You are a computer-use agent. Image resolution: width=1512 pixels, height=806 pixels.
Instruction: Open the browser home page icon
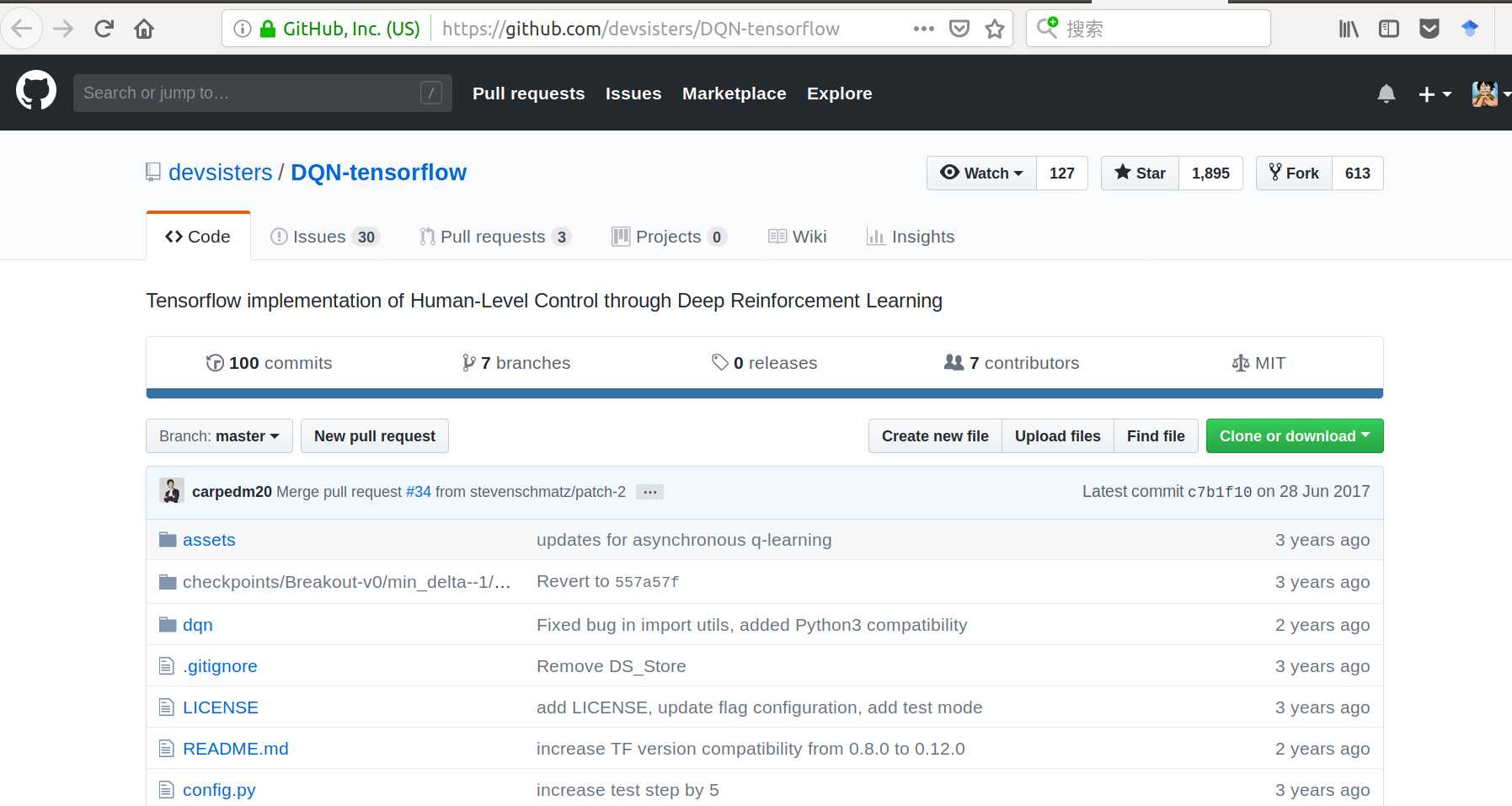click(144, 29)
